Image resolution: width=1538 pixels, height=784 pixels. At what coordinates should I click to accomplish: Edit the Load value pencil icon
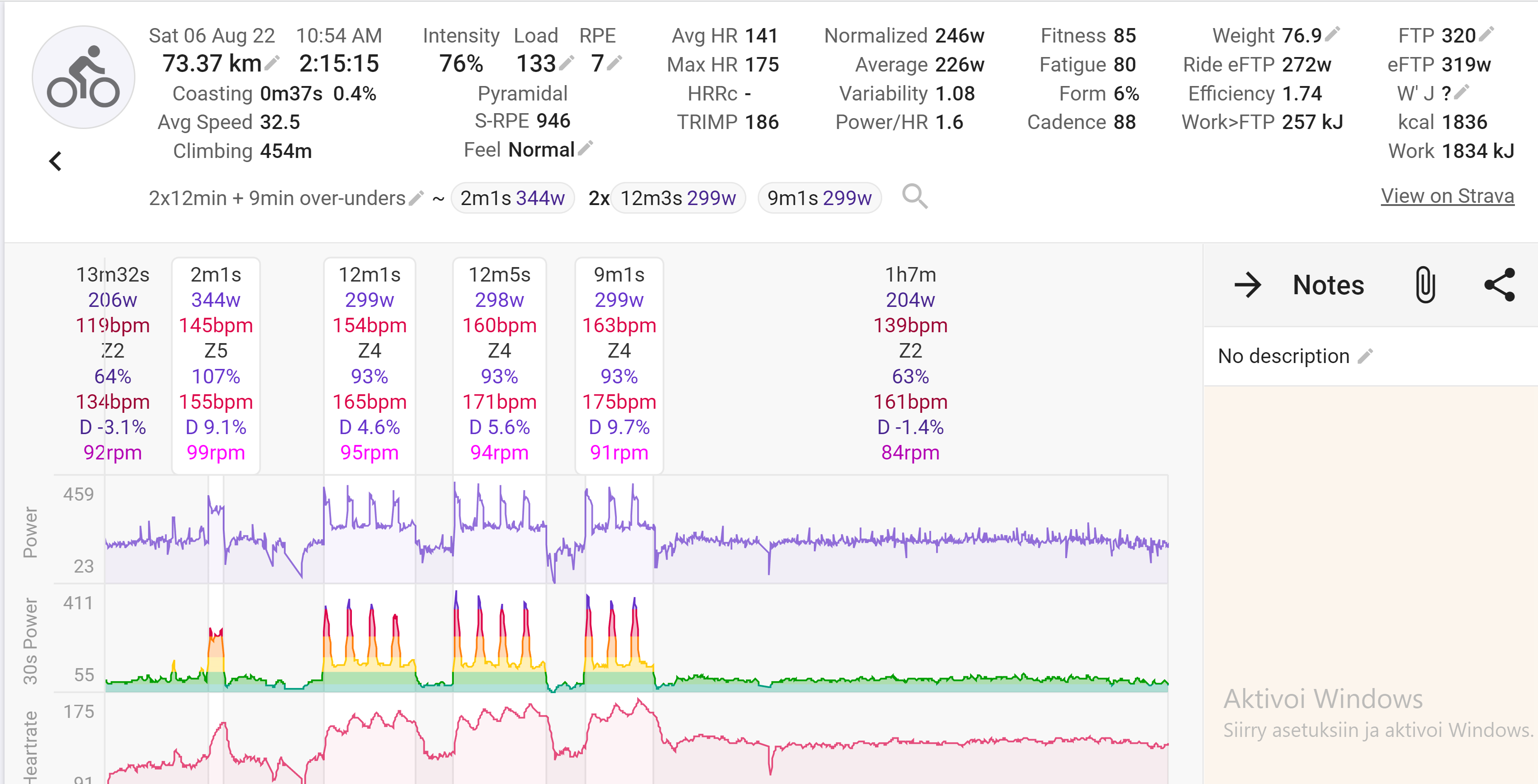[567, 62]
